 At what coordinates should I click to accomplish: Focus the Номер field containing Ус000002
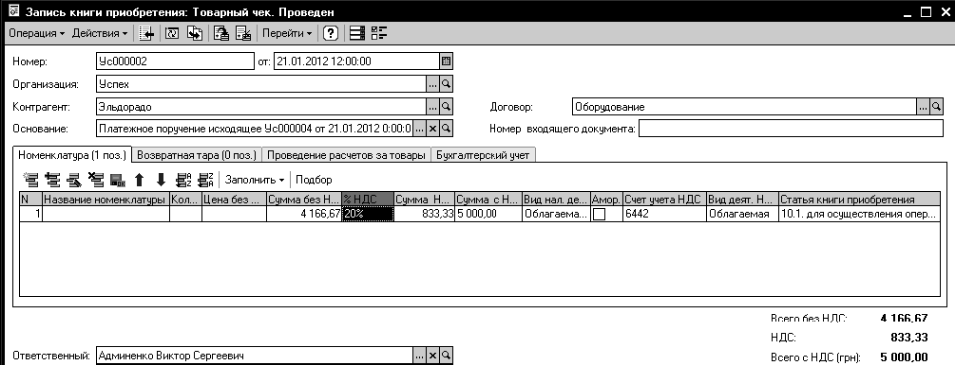click(174, 61)
